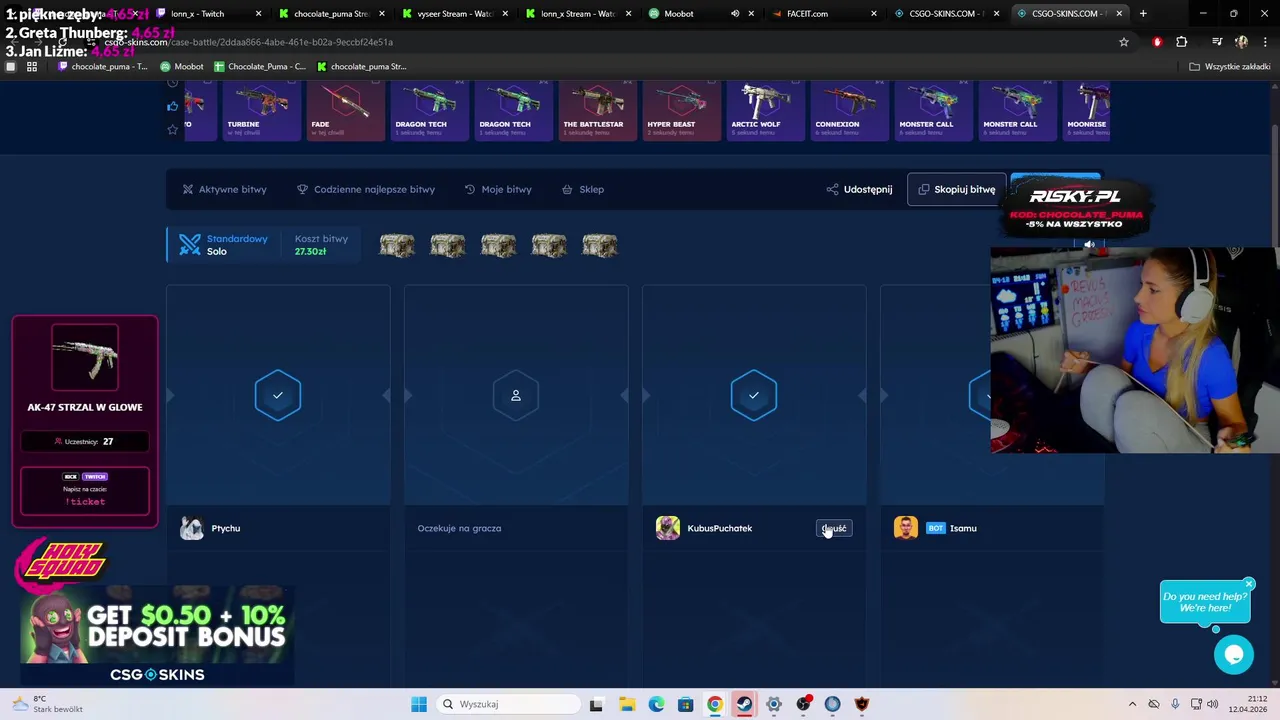Screen dimensions: 1280x720
Task: Click the Oczekuje na gracza text
Action: (x=459, y=528)
